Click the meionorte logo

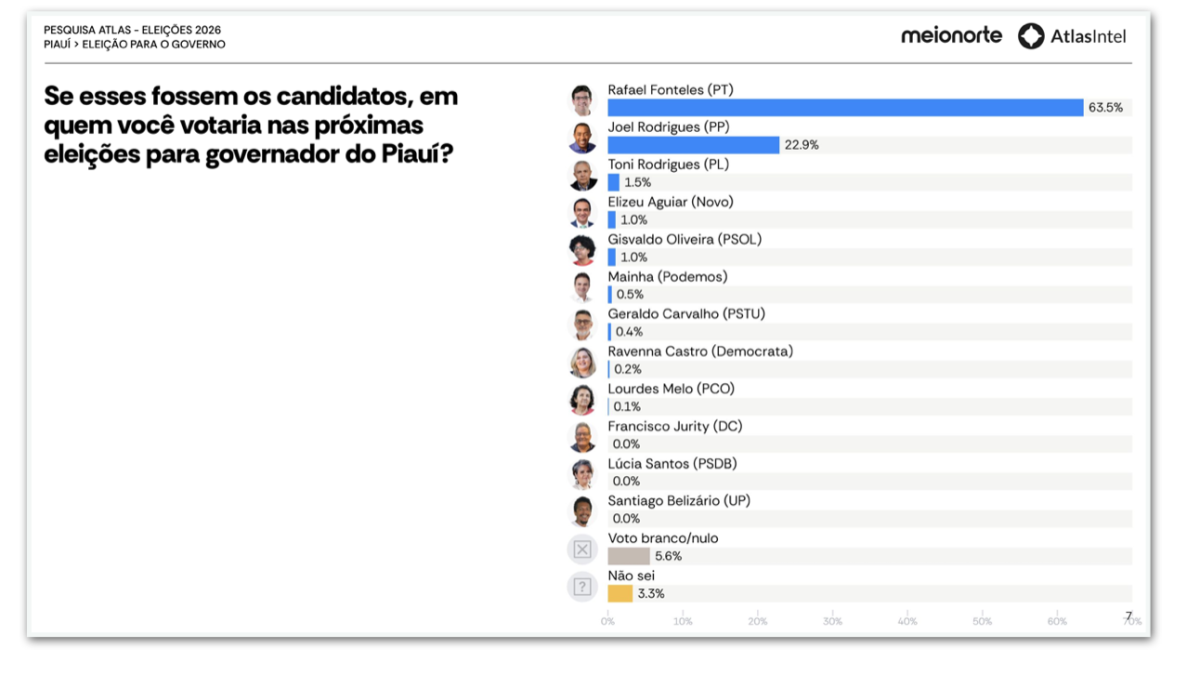pyautogui.click(x=951, y=35)
